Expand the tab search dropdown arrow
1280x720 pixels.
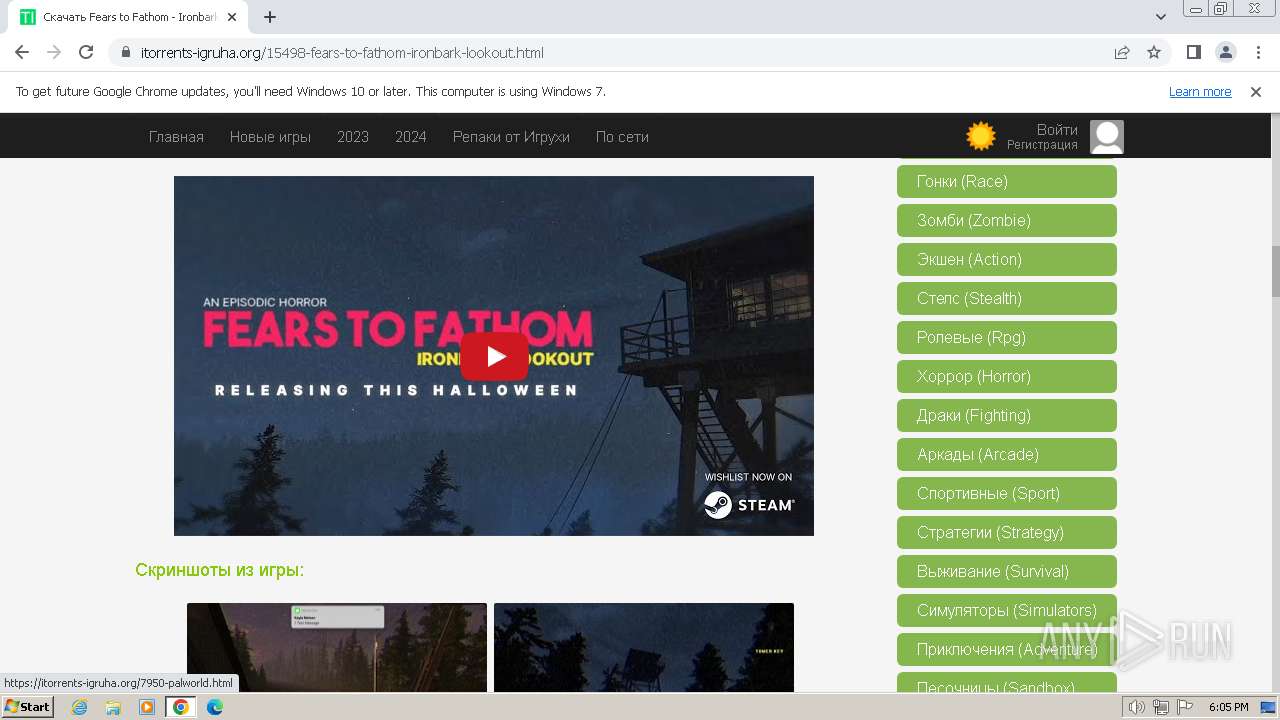1161,17
